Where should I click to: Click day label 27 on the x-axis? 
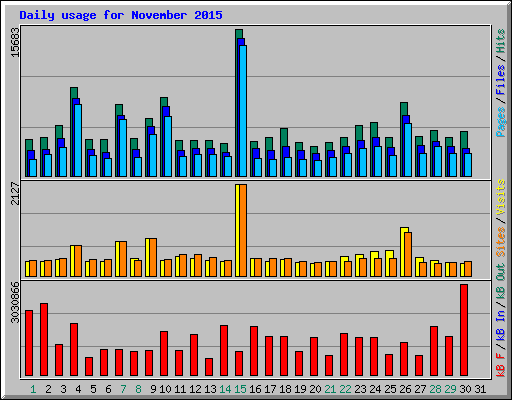(x=420, y=389)
